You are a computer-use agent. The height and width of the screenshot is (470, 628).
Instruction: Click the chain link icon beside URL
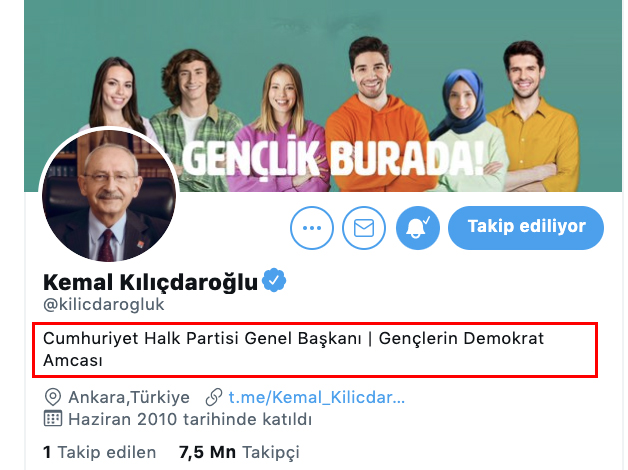(x=214, y=397)
